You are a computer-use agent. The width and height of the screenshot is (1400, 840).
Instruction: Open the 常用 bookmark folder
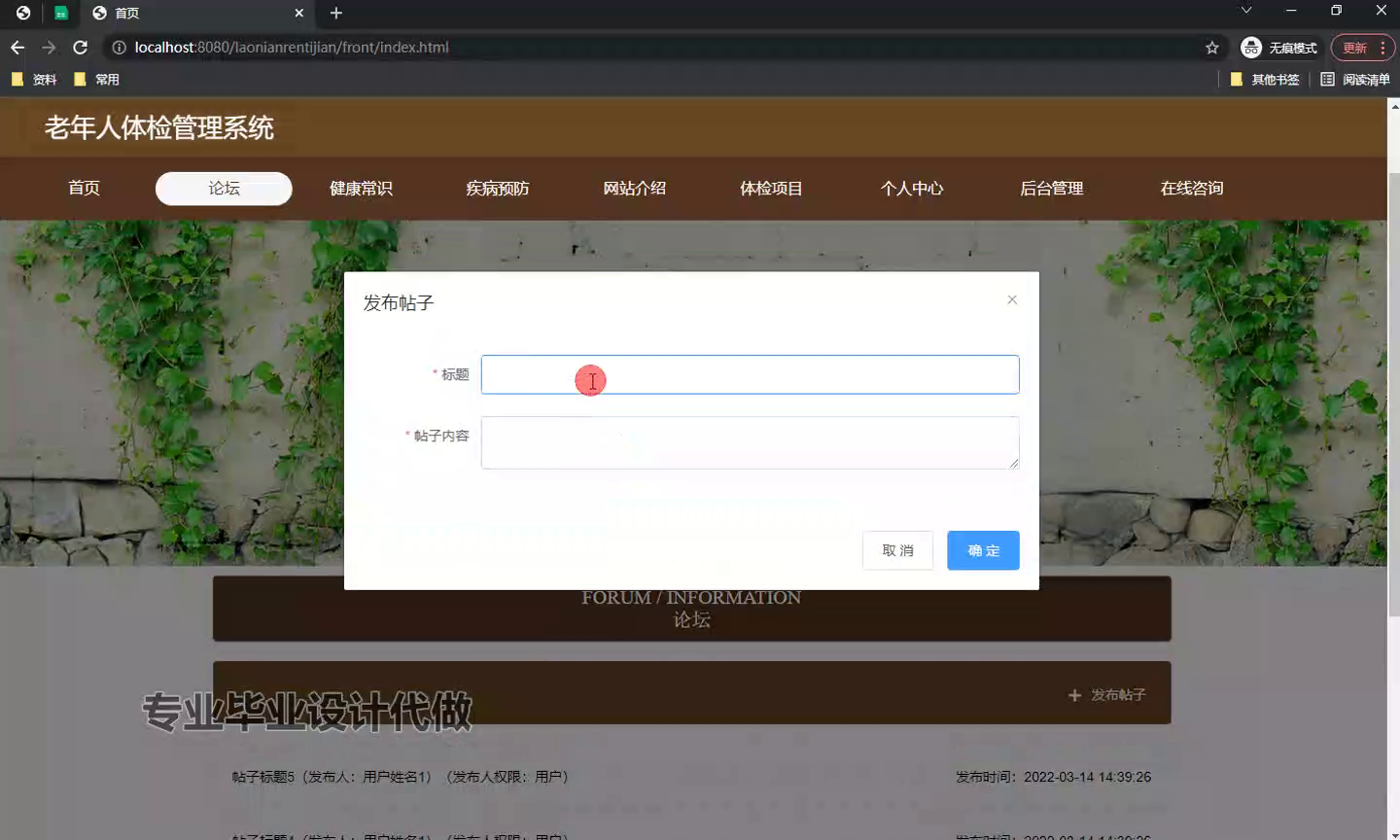click(96, 80)
